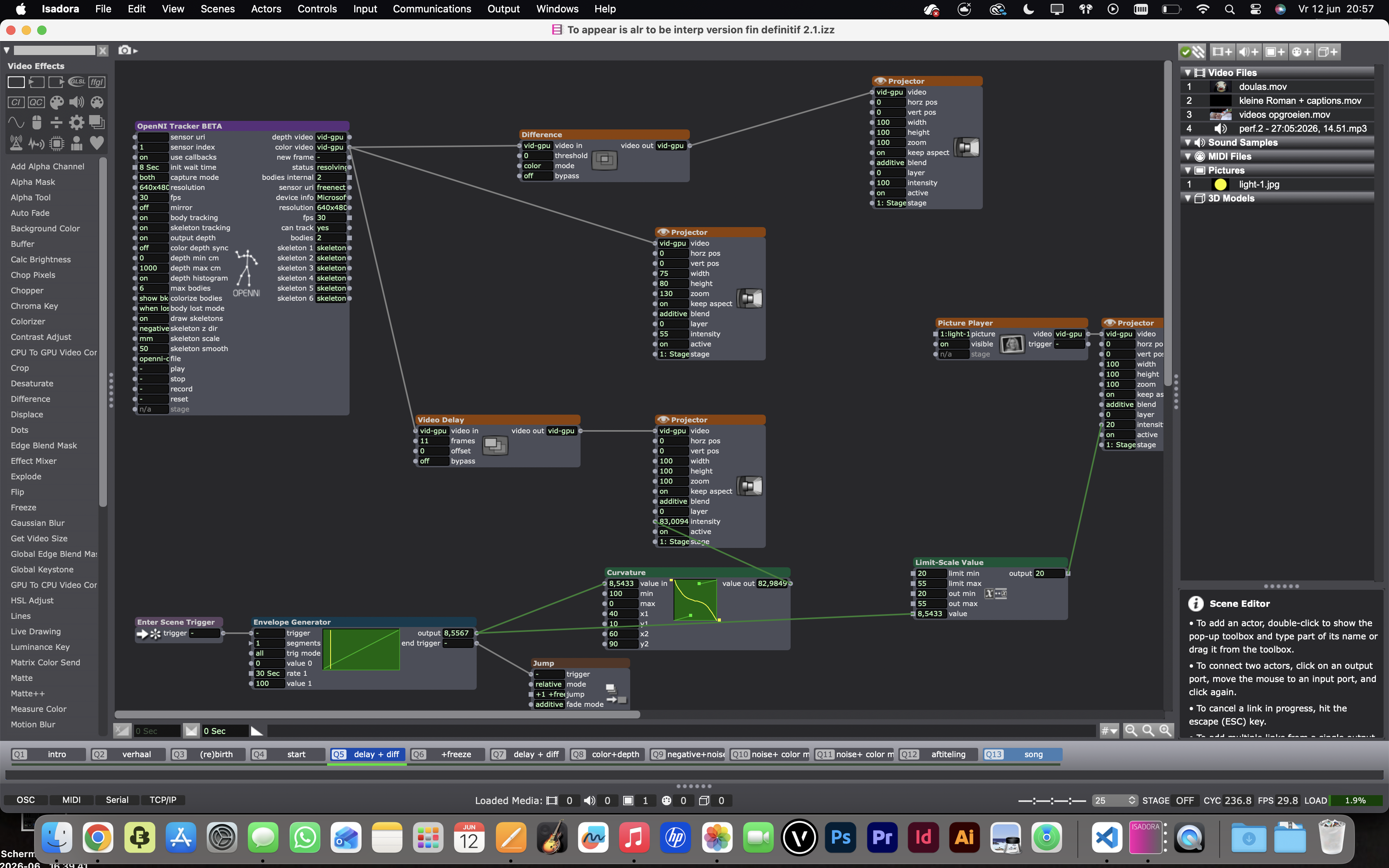Screen dimensions: 1389x868
Task: Select scene Q1 intro
Action: [x=48, y=754]
